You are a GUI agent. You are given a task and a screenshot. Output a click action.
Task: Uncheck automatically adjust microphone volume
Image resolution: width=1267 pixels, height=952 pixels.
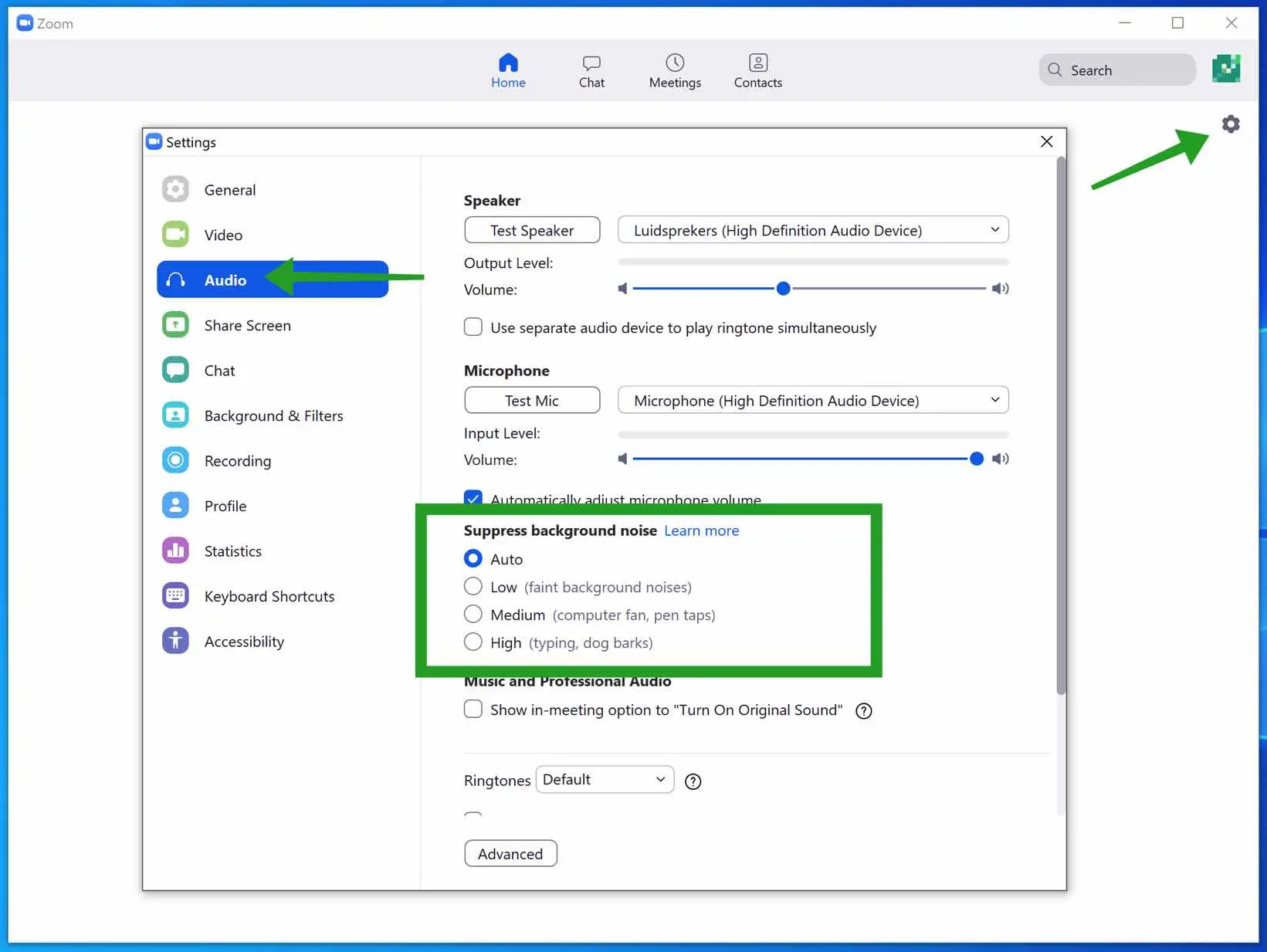pyautogui.click(x=473, y=498)
